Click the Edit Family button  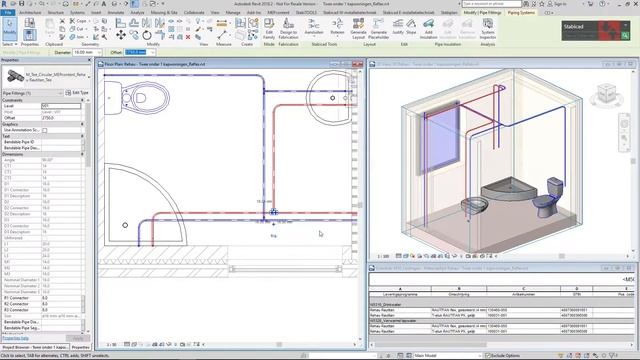pos(269,29)
